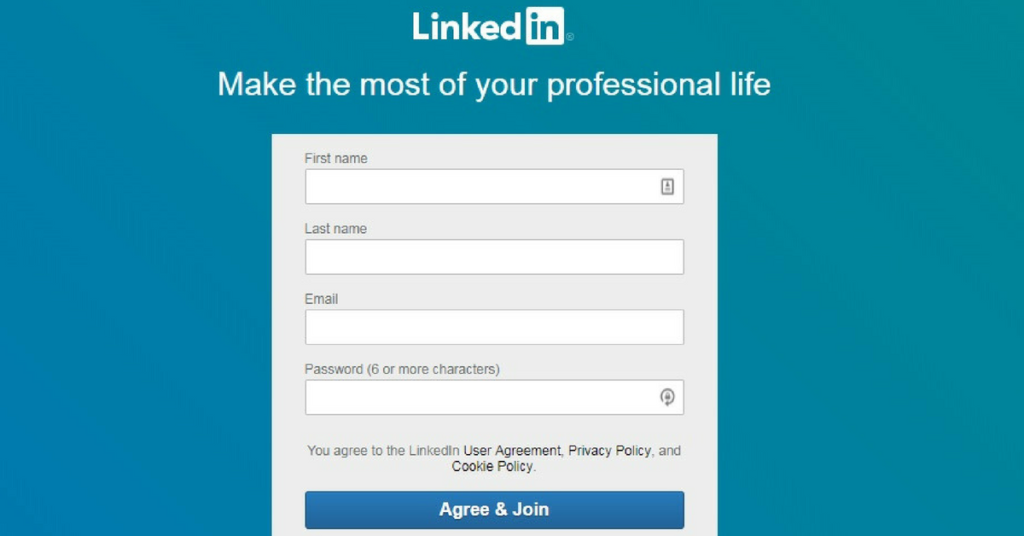Select the Last name text box

(494, 257)
